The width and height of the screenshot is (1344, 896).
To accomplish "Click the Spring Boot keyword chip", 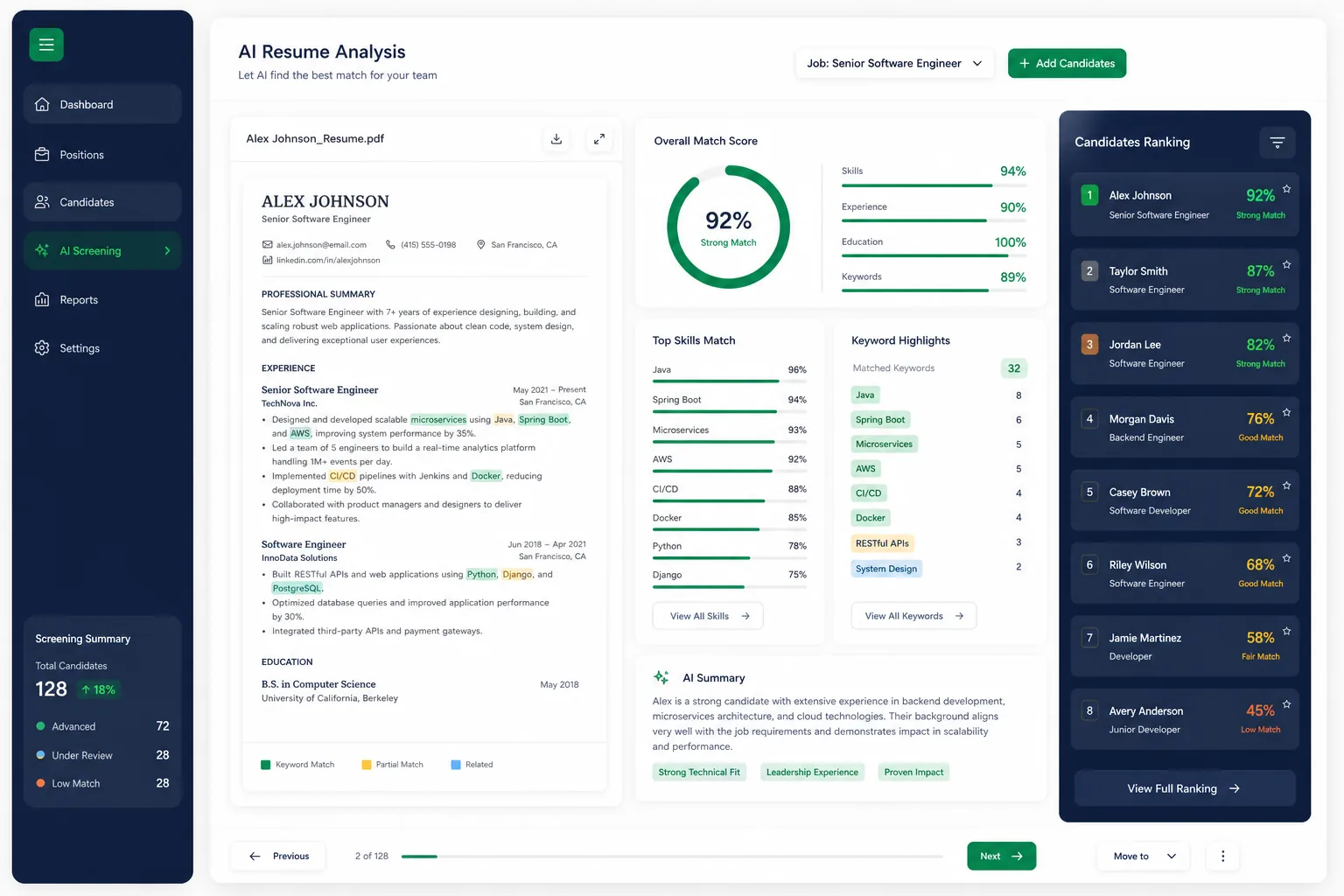I will 880,420.
